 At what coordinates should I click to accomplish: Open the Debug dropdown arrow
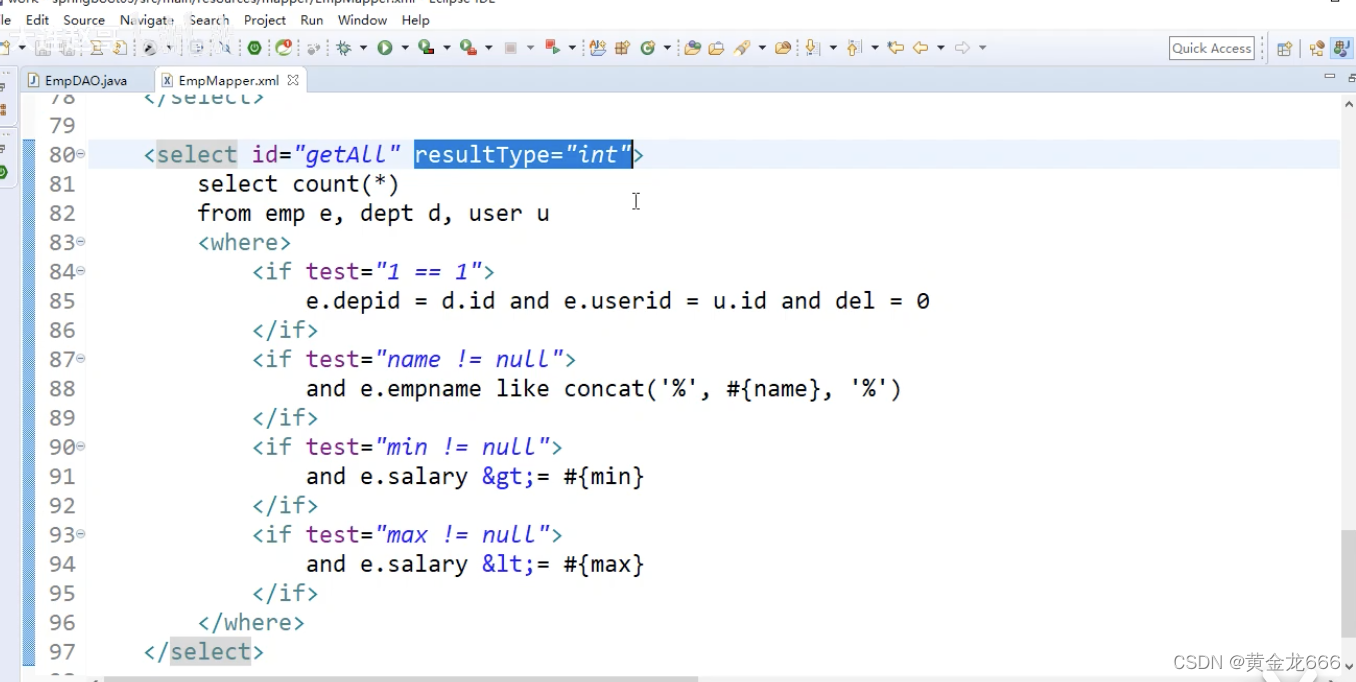(363, 48)
